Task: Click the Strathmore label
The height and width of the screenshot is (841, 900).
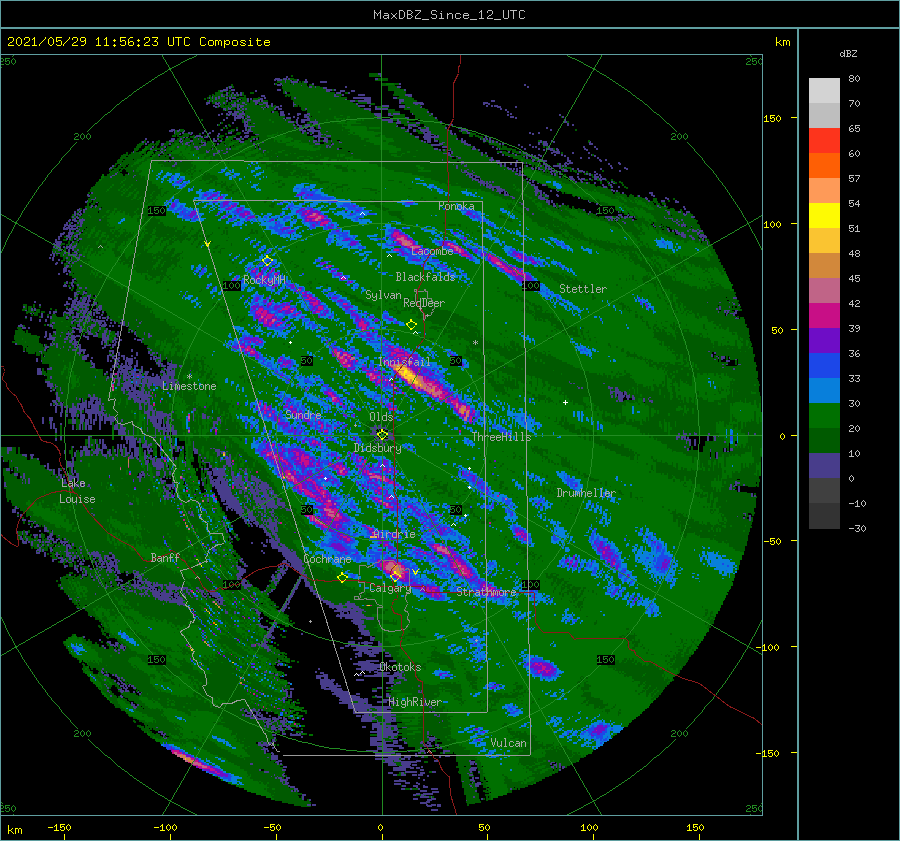Action: [x=486, y=592]
